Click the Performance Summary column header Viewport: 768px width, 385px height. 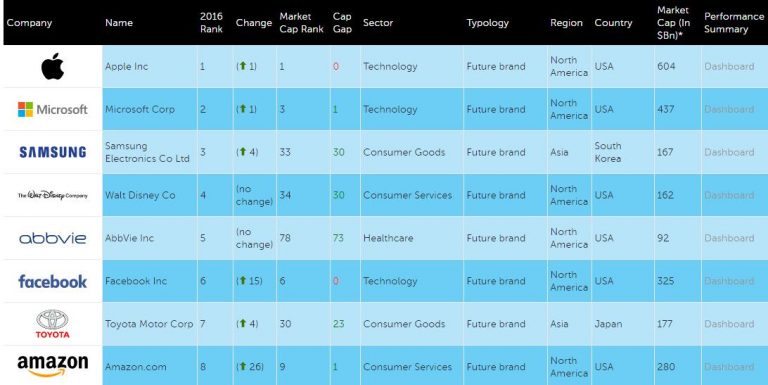tap(734, 23)
